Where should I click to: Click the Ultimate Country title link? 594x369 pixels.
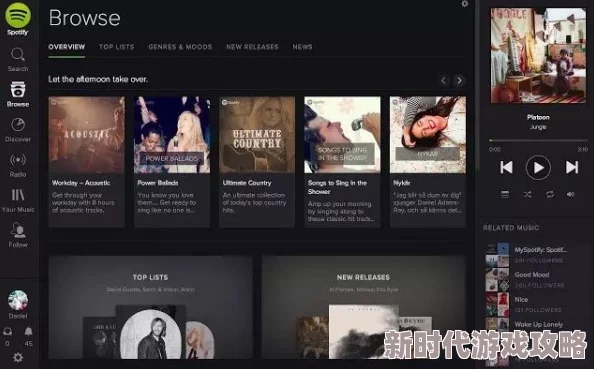247,183
